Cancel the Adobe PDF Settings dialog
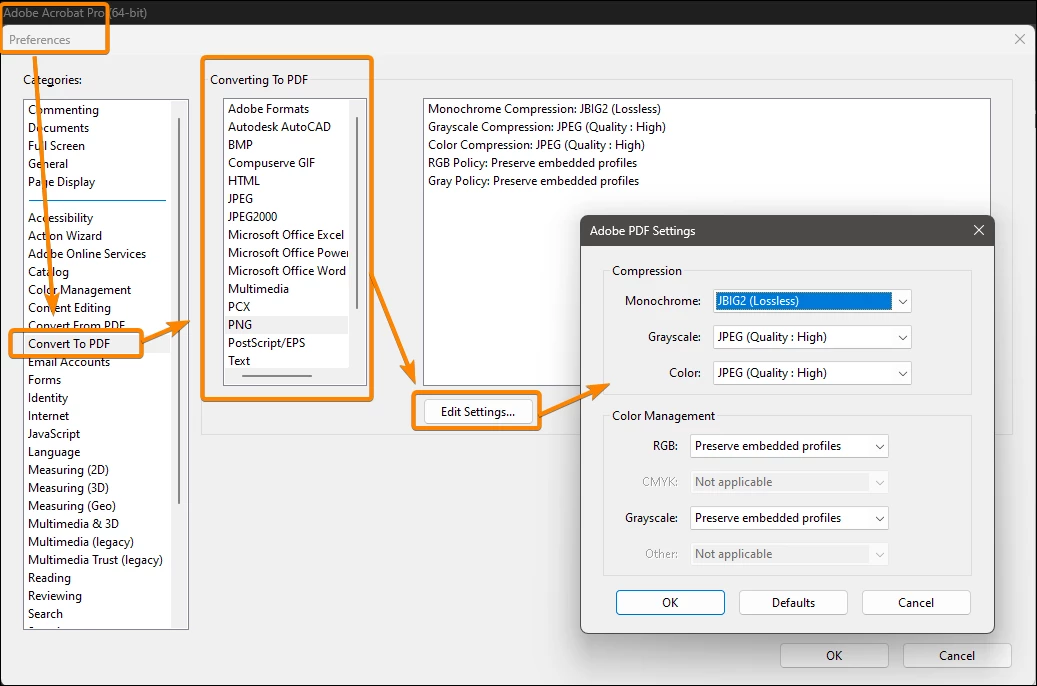The width and height of the screenshot is (1037, 686). [x=916, y=603]
